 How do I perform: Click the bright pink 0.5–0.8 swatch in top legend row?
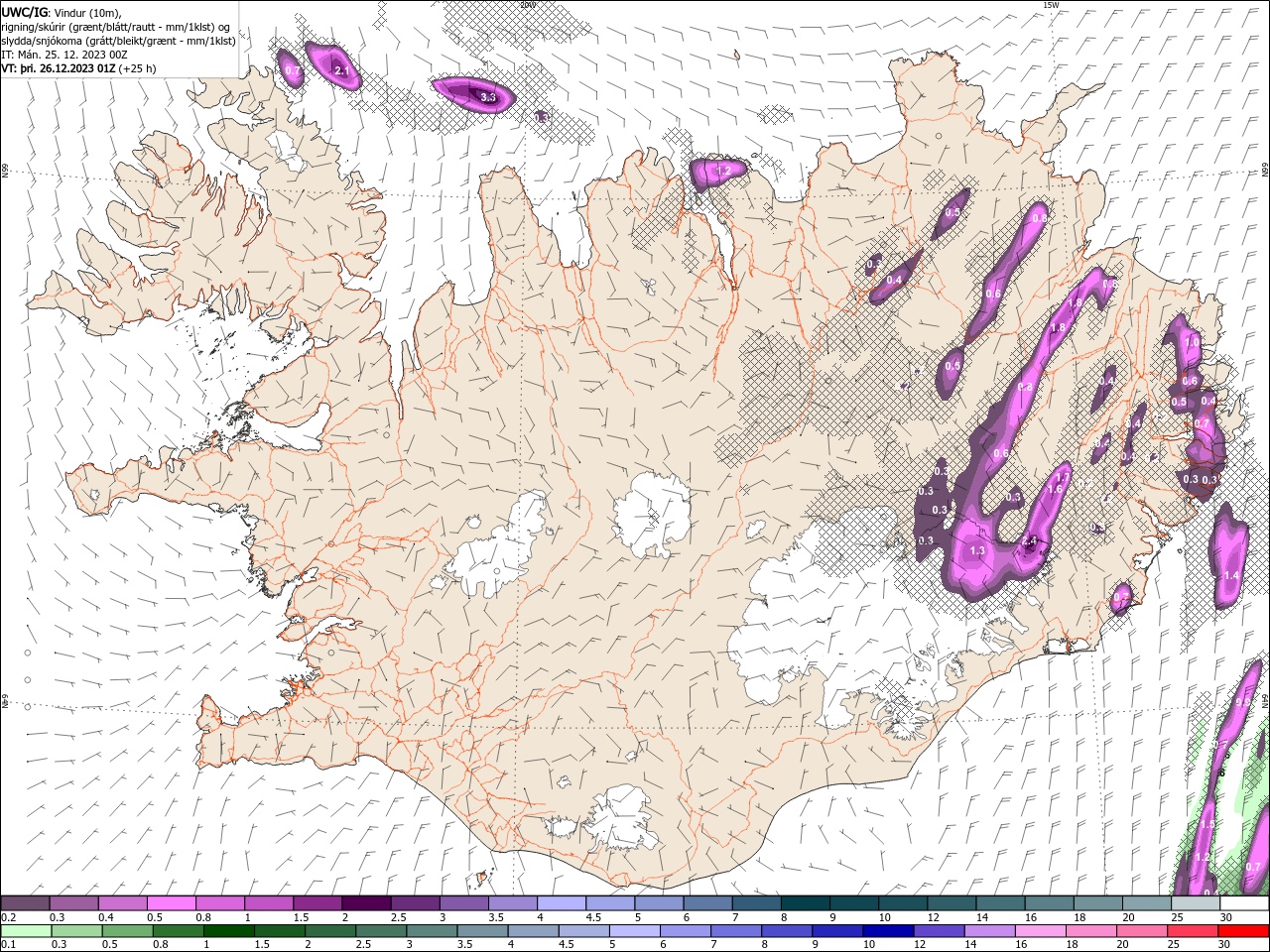click(172, 903)
